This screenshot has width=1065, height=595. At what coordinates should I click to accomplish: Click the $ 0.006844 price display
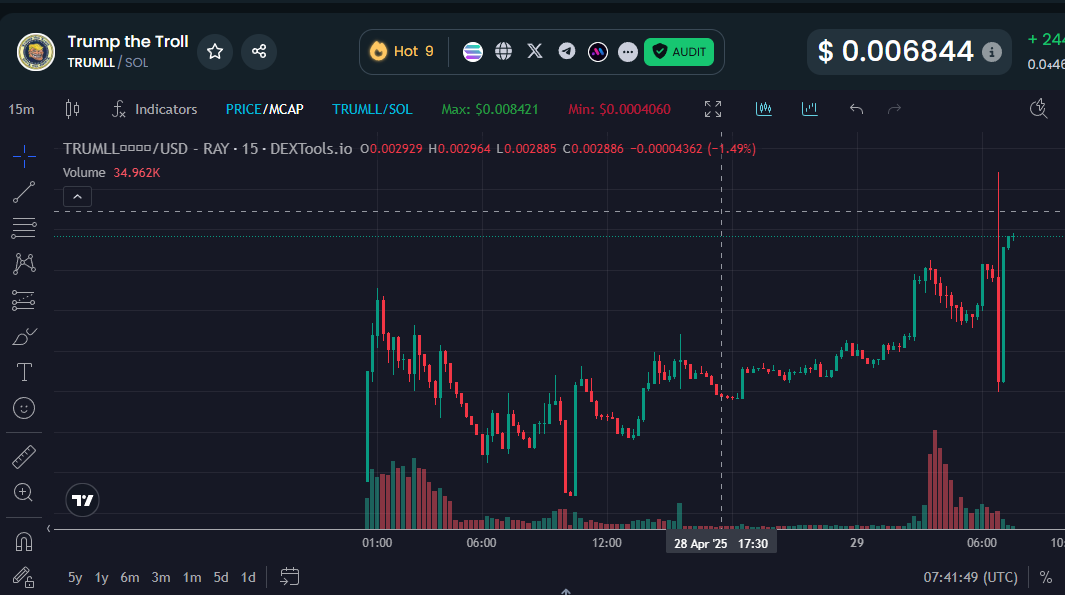[x=895, y=52]
